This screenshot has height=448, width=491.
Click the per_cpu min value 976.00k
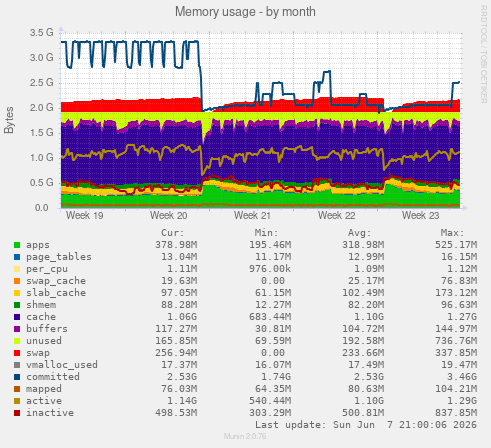[x=270, y=269]
